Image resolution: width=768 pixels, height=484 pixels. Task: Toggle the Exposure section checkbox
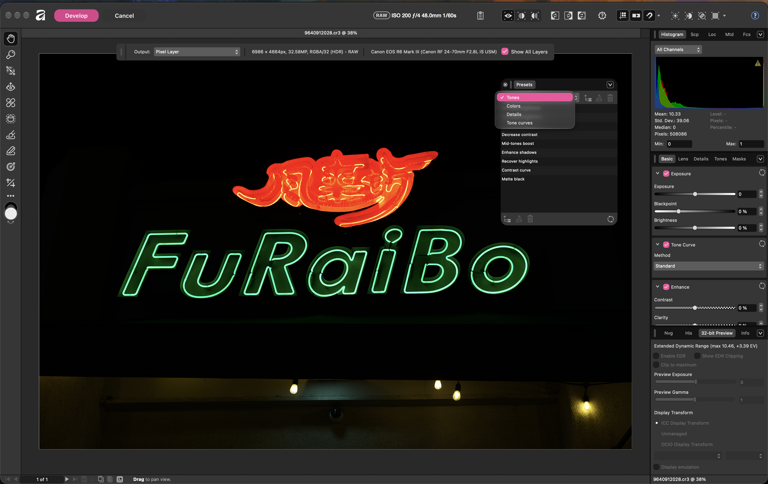click(x=666, y=173)
